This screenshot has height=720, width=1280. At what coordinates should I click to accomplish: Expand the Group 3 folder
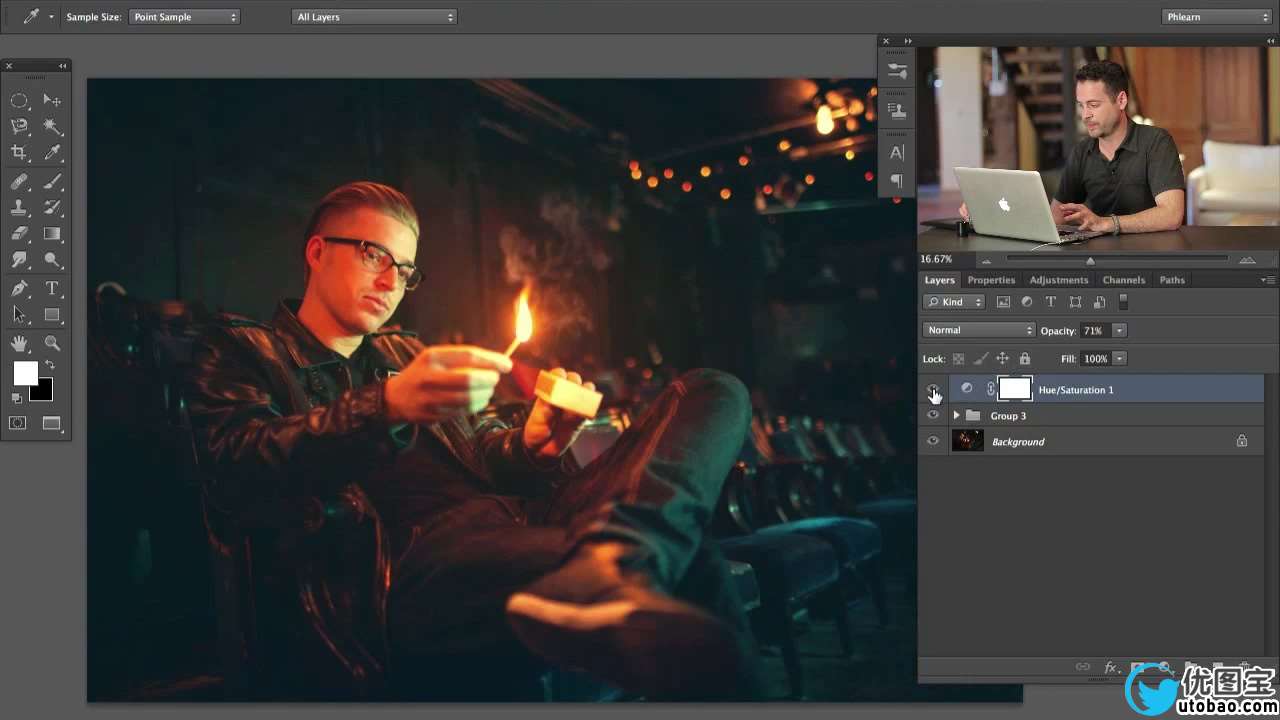pos(956,415)
